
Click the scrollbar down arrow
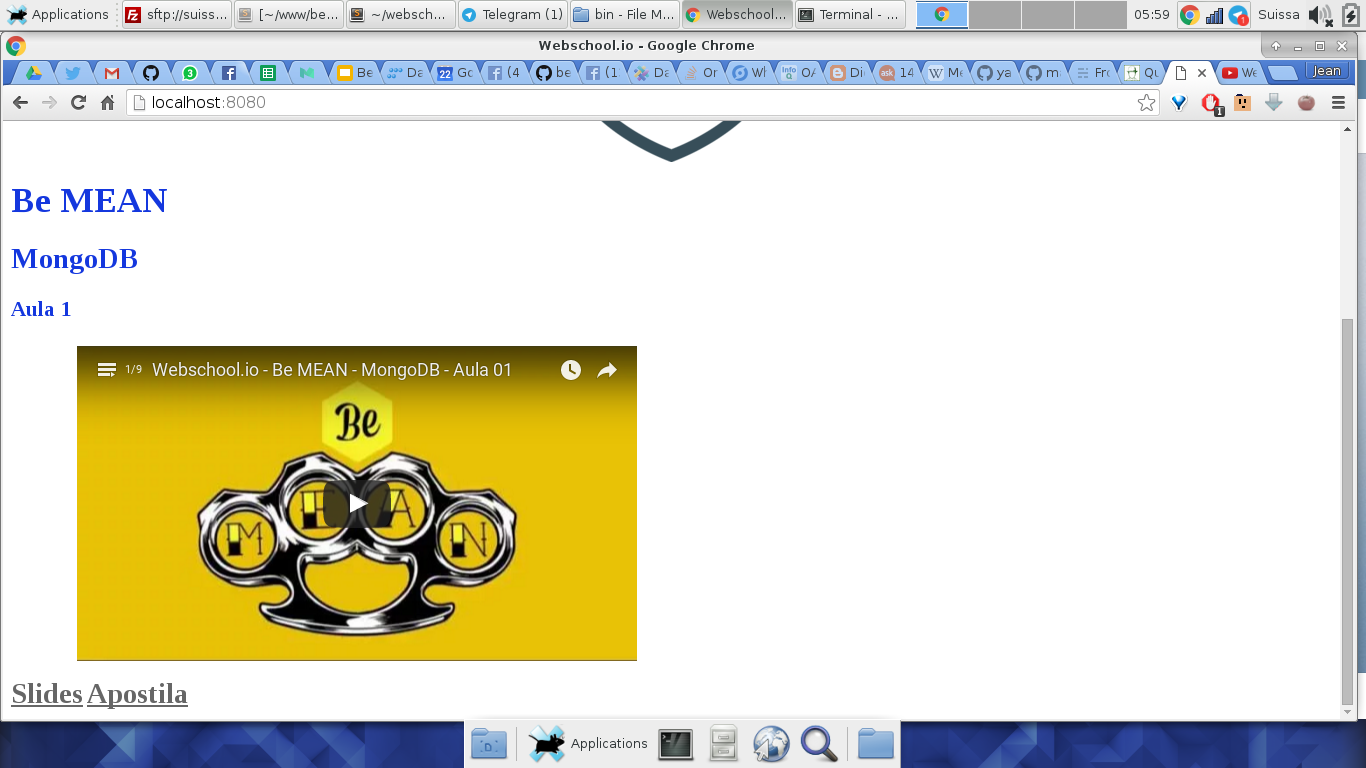1347,712
